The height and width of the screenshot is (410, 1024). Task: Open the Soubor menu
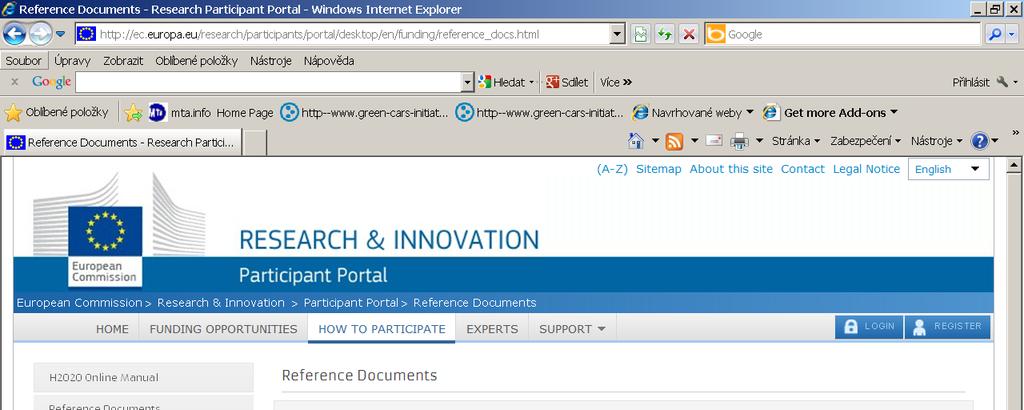click(24, 61)
